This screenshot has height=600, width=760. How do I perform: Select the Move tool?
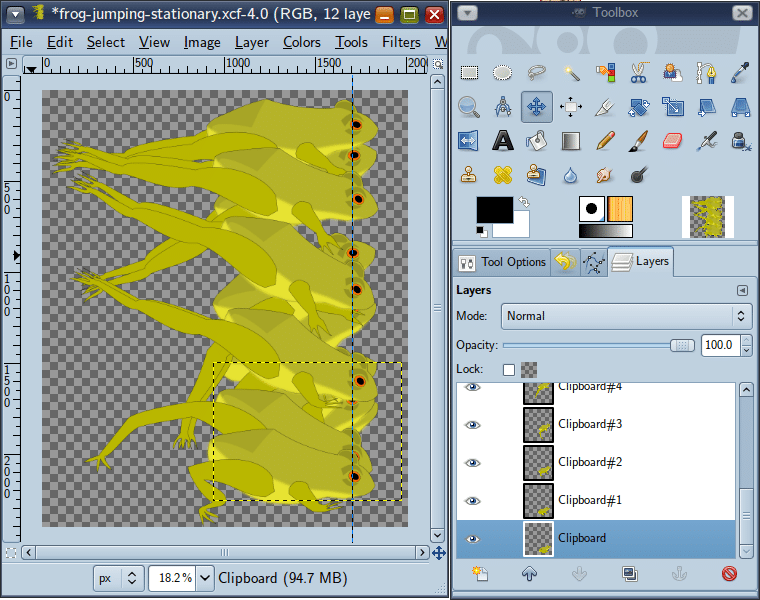(537, 107)
